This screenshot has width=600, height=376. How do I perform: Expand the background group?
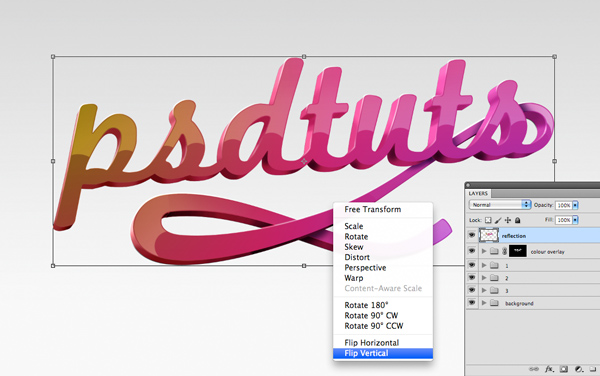[484, 303]
